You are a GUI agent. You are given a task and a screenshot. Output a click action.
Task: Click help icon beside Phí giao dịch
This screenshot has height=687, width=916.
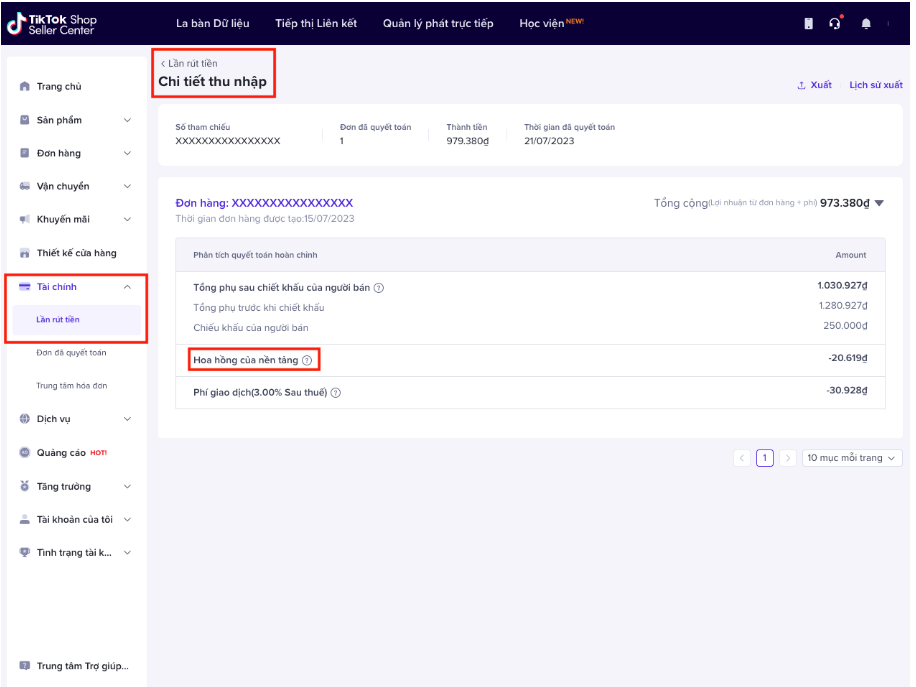(x=336, y=393)
